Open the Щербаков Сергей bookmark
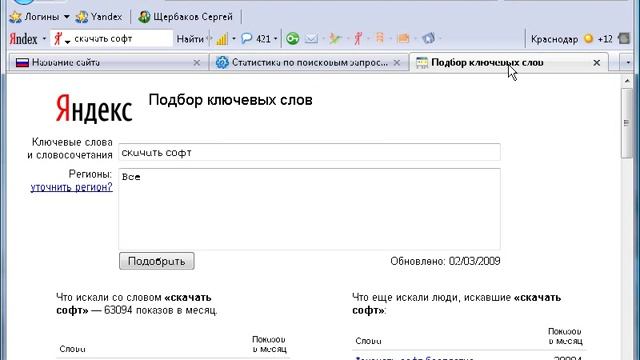Screen dimensions: 640x360 pyautogui.click(x=186, y=17)
